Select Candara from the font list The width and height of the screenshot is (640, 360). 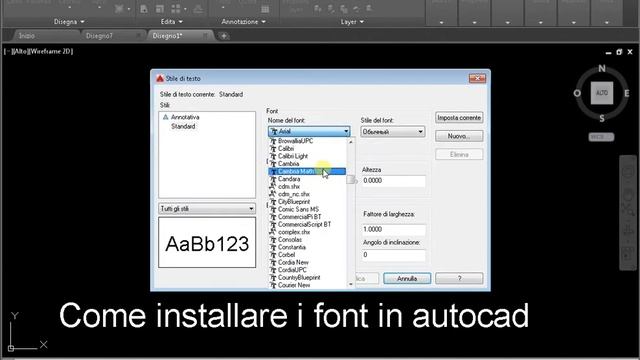coord(307,179)
